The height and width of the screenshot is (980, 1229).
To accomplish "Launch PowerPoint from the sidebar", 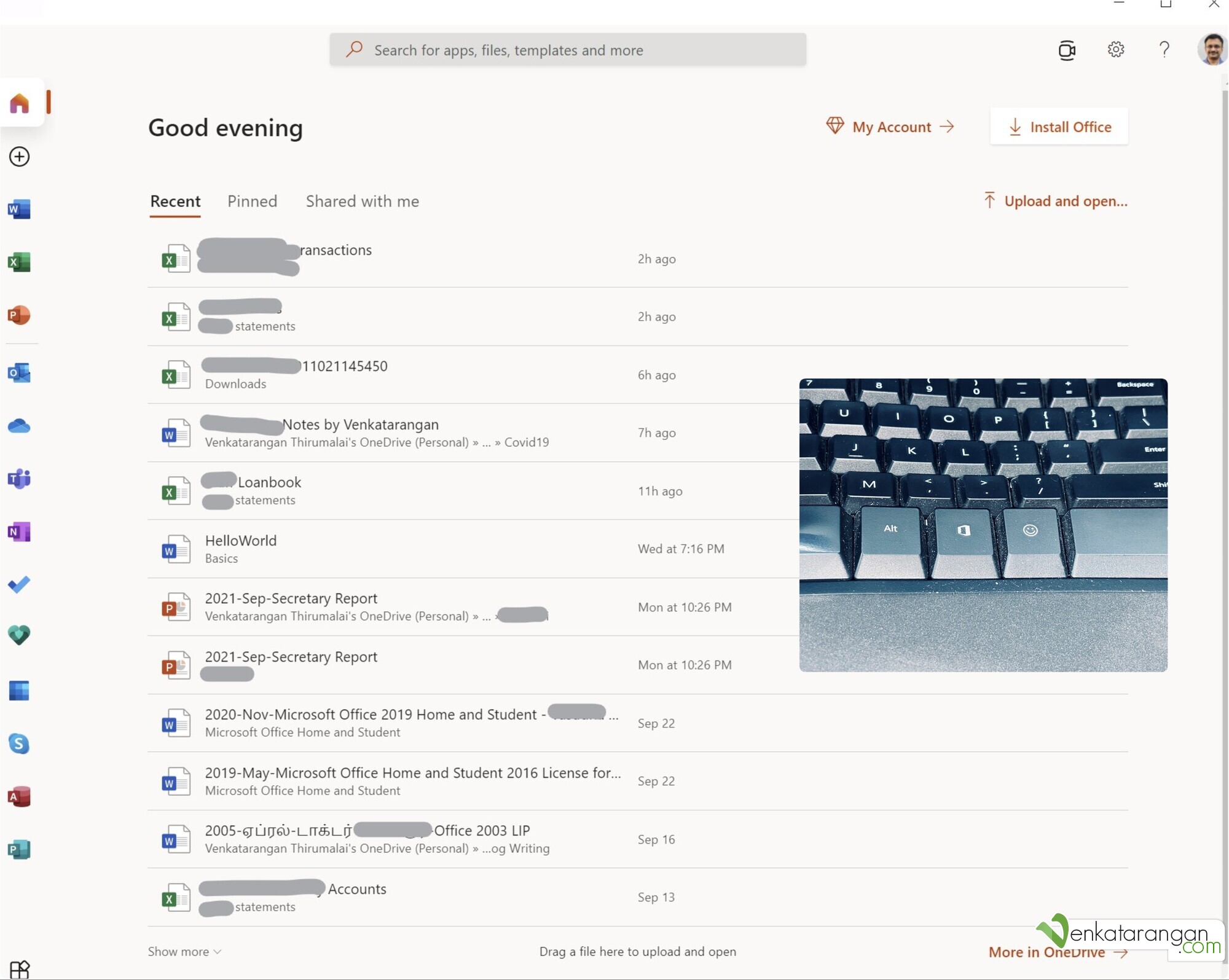I will pyautogui.click(x=19, y=315).
